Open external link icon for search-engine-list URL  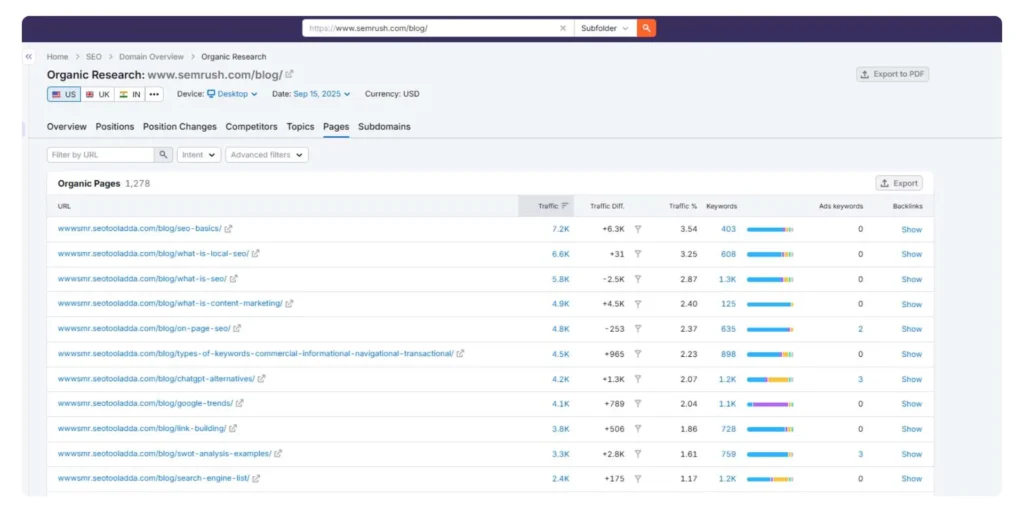click(256, 478)
